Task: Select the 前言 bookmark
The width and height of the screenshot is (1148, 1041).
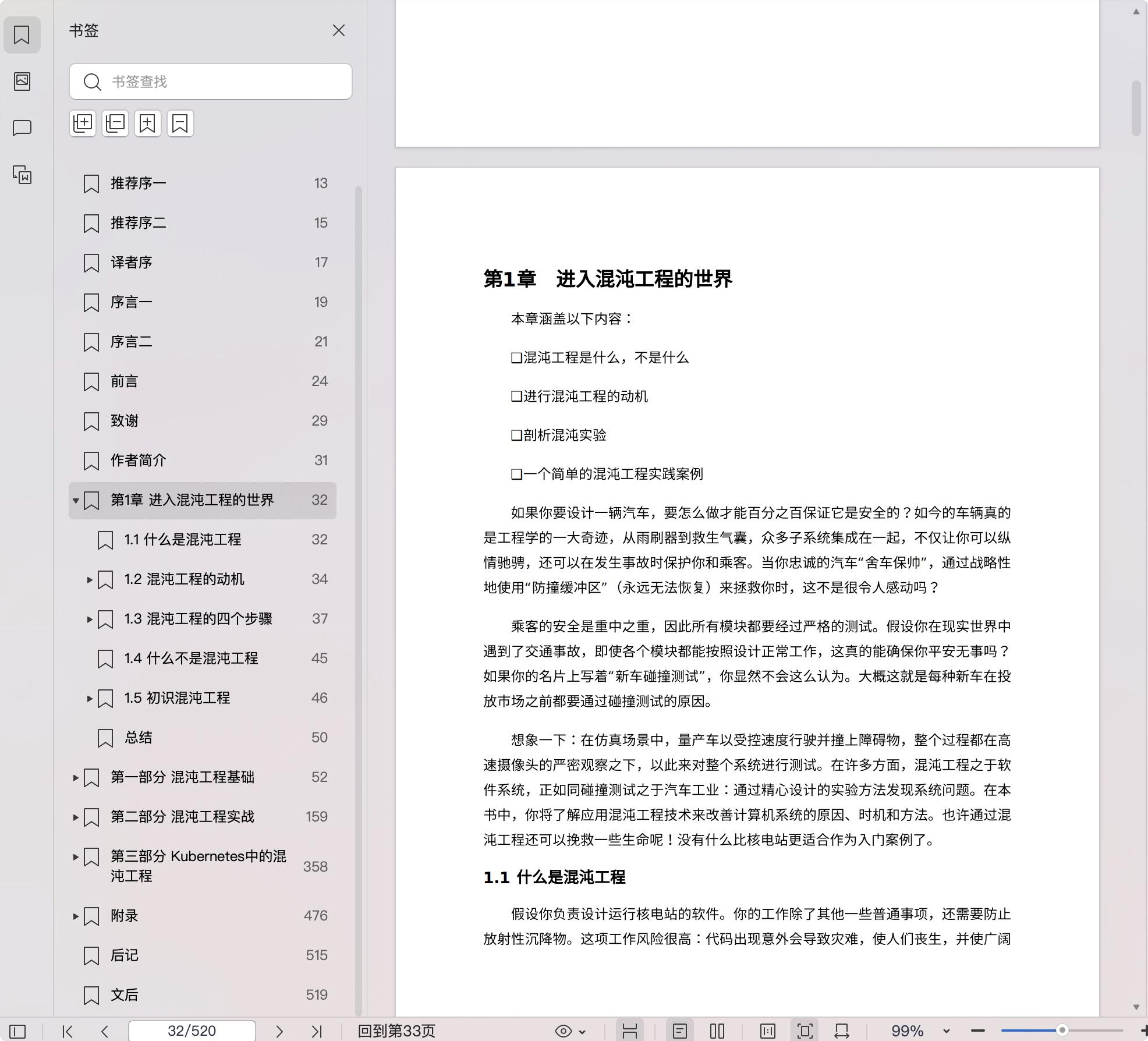Action: pyautogui.click(x=203, y=381)
